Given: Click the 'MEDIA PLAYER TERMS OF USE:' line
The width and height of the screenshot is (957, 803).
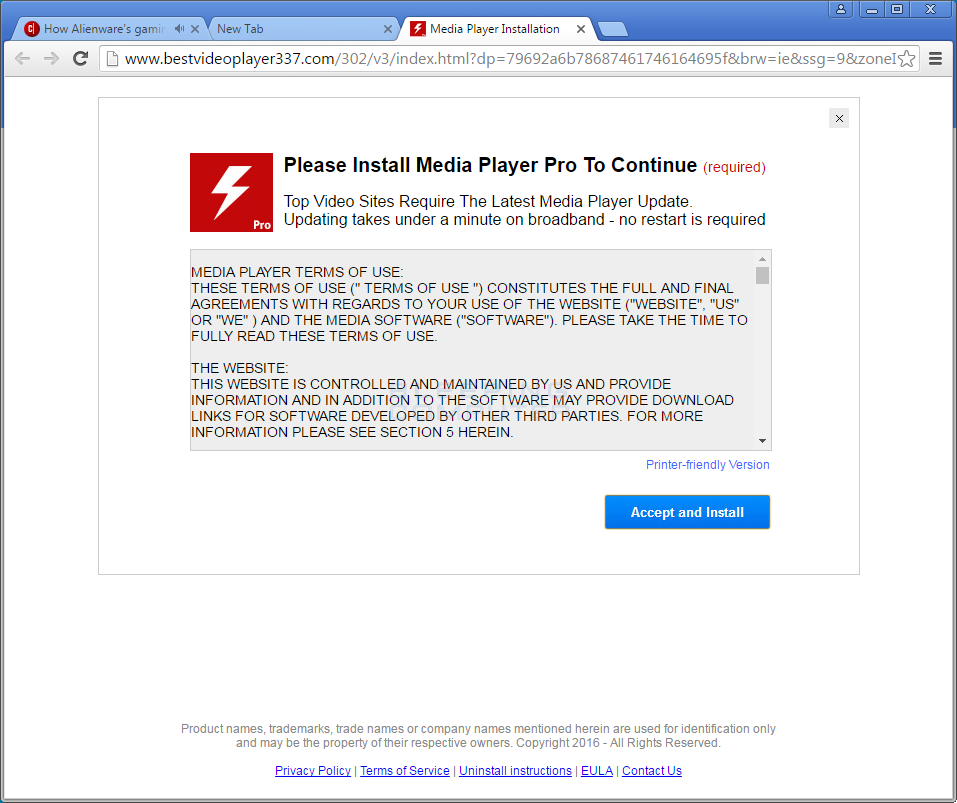Looking at the screenshot, I should coord(297,272).
